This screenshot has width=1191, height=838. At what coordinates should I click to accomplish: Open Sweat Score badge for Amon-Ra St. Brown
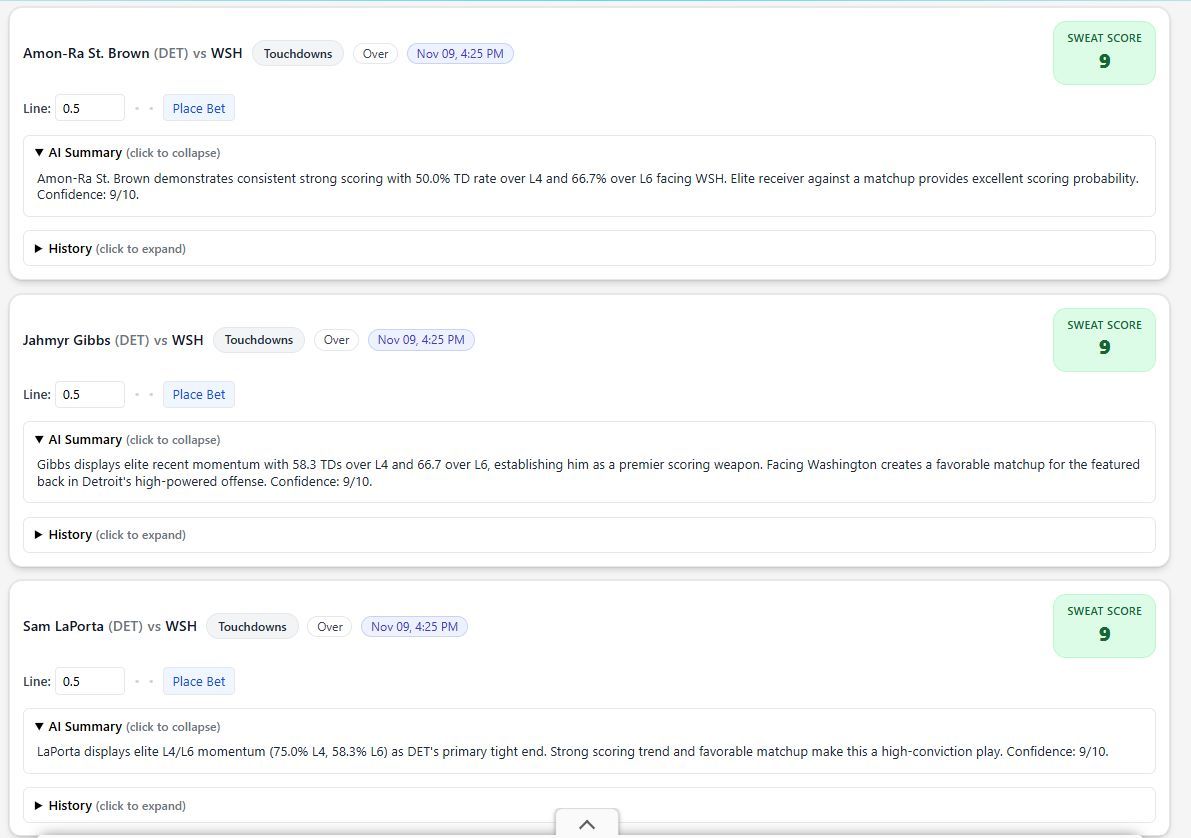1104,52
